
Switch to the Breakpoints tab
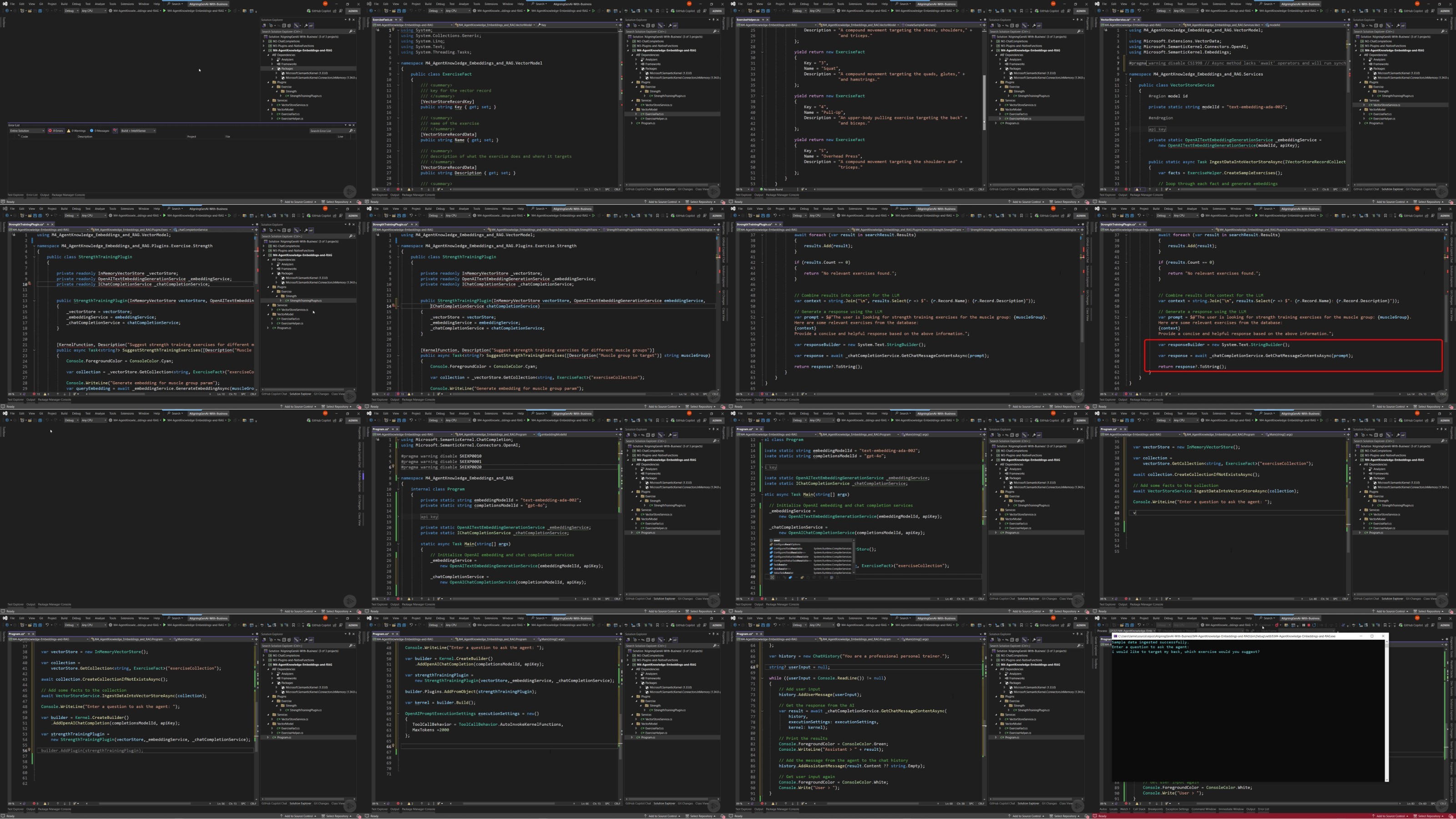[x=1156, y=809]
